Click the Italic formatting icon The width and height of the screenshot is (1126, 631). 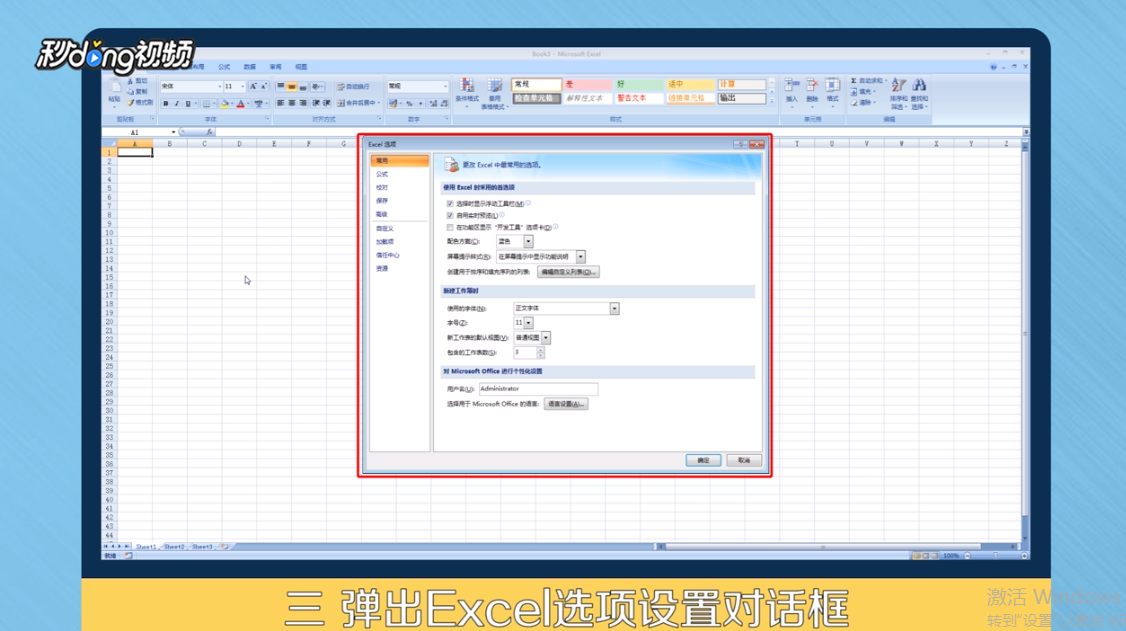(177, 104)
